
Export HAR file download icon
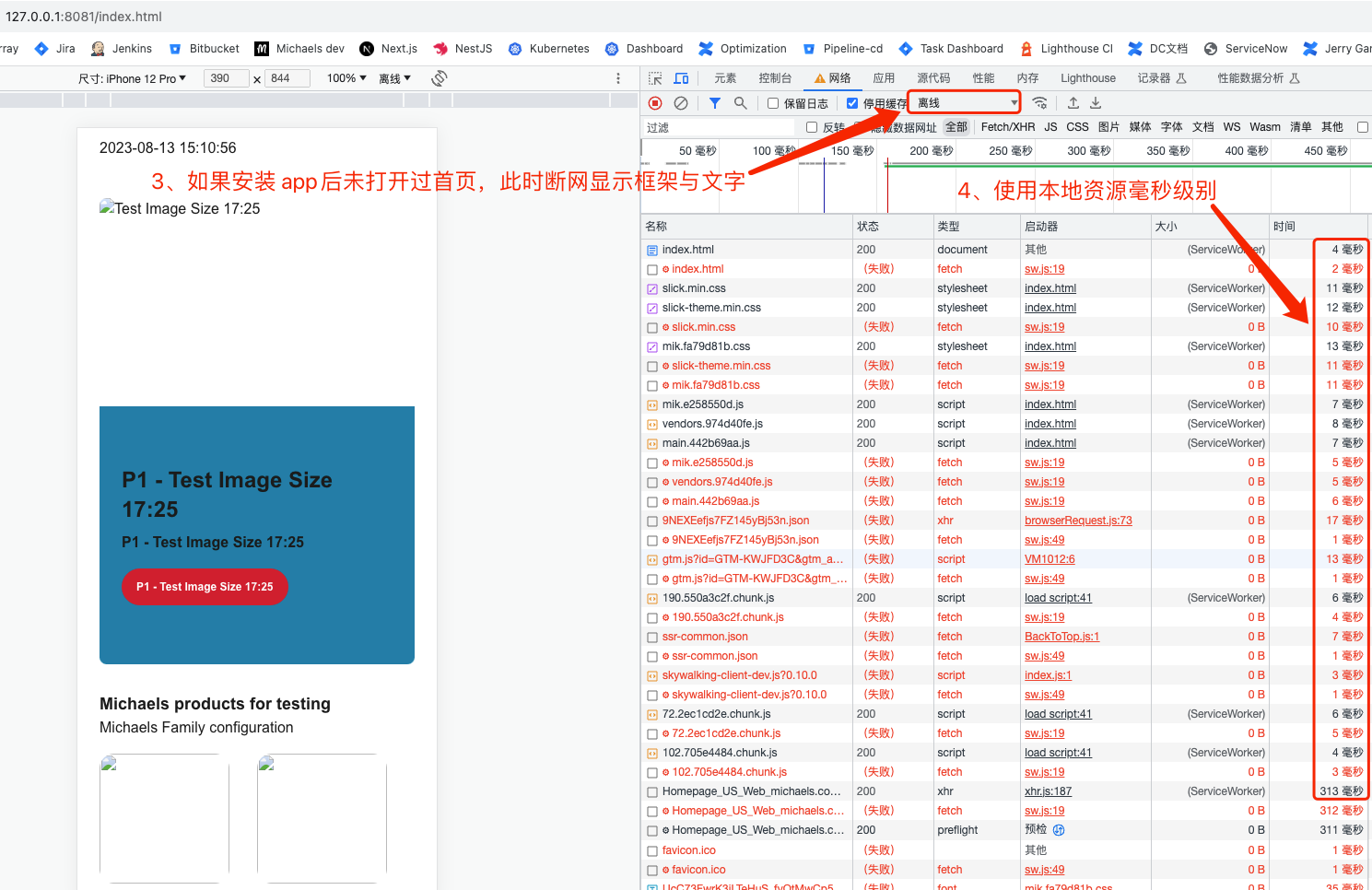1096,103
